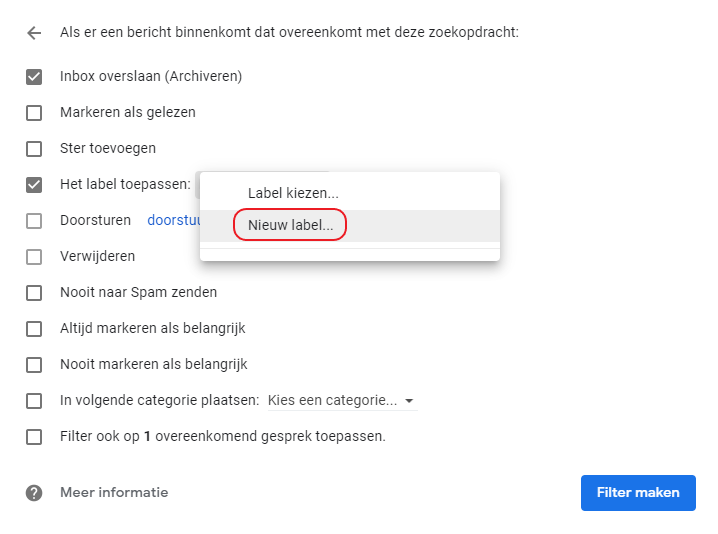
Task: Enable the Verwijderen checkbox
Action: [x=34, y=256]
